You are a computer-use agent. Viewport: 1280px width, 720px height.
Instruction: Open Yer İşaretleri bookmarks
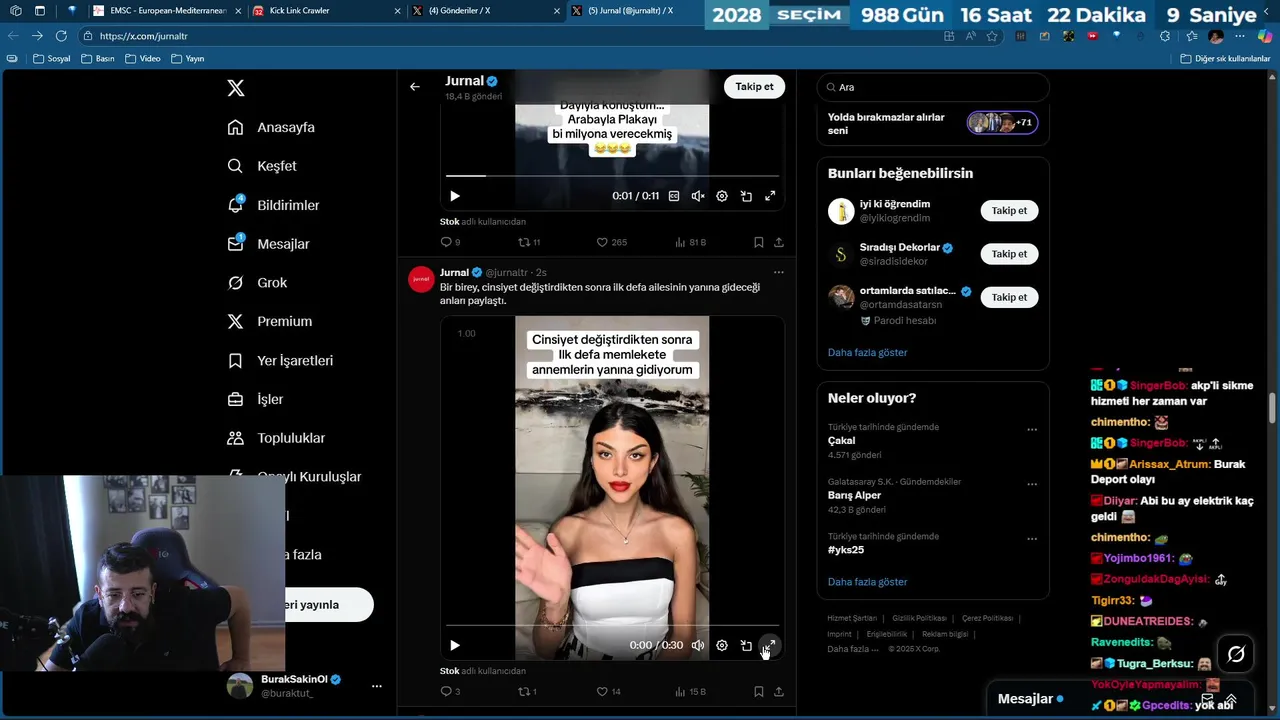tap(280, 361)
